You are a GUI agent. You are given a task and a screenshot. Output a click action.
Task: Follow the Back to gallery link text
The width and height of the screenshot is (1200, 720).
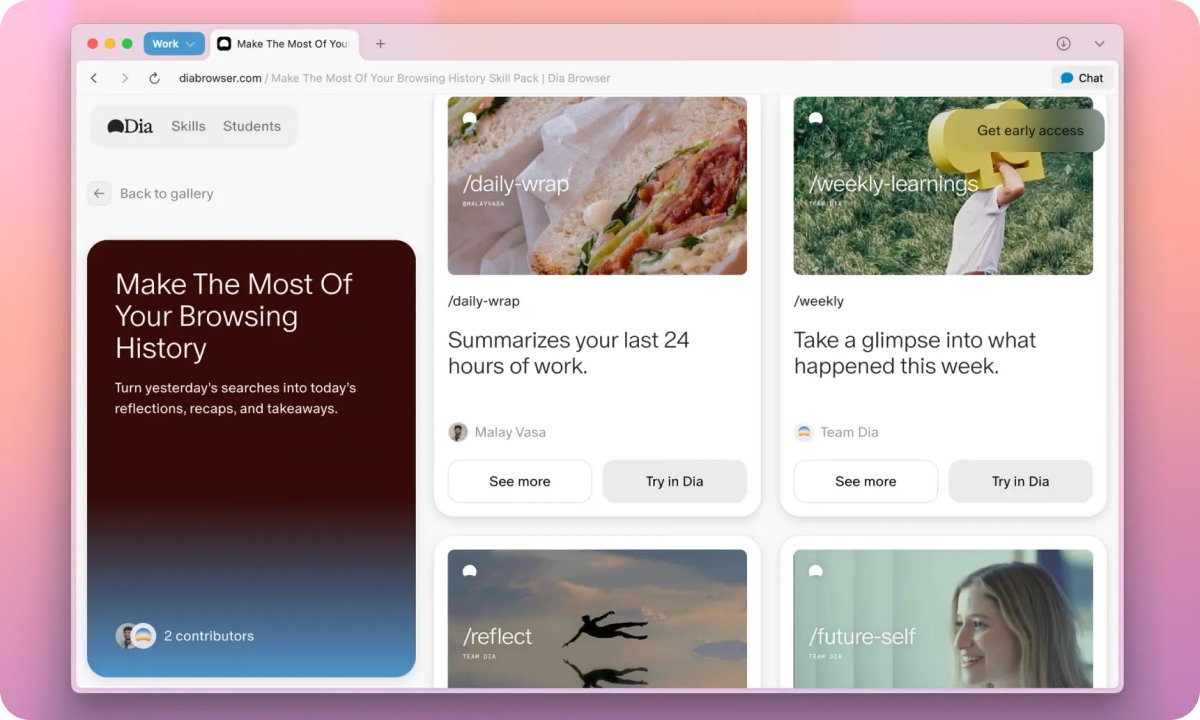click(167, 194)
